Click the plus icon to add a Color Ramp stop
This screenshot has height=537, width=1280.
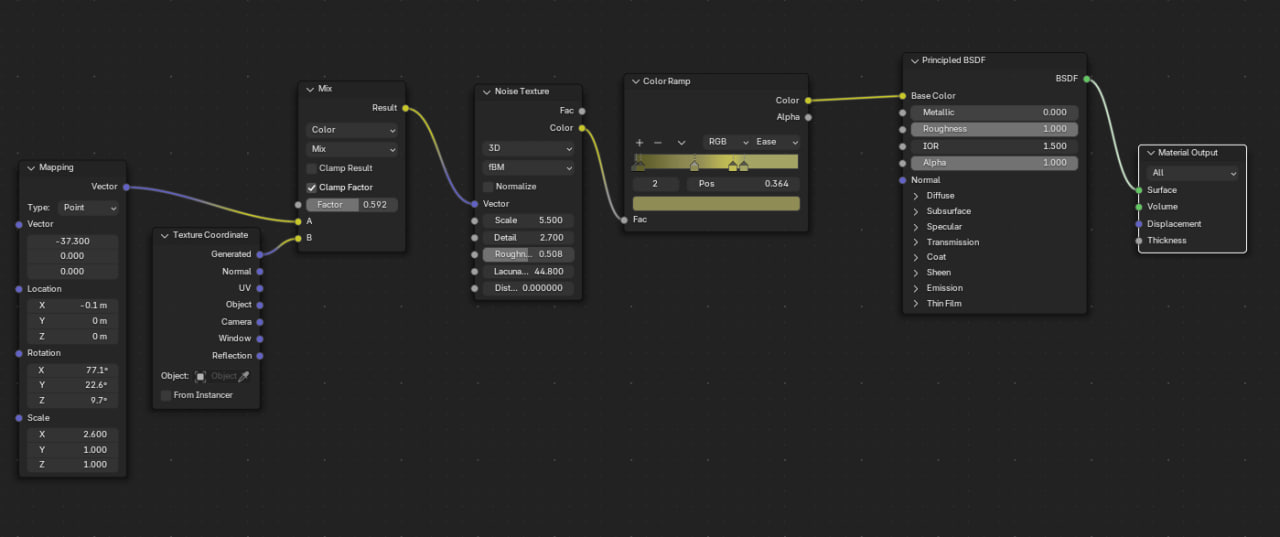click(640, 142)
